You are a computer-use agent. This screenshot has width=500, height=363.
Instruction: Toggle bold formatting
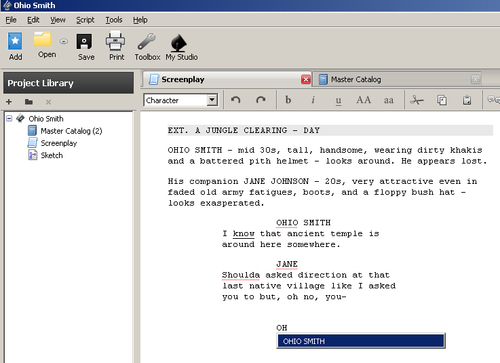288,100
